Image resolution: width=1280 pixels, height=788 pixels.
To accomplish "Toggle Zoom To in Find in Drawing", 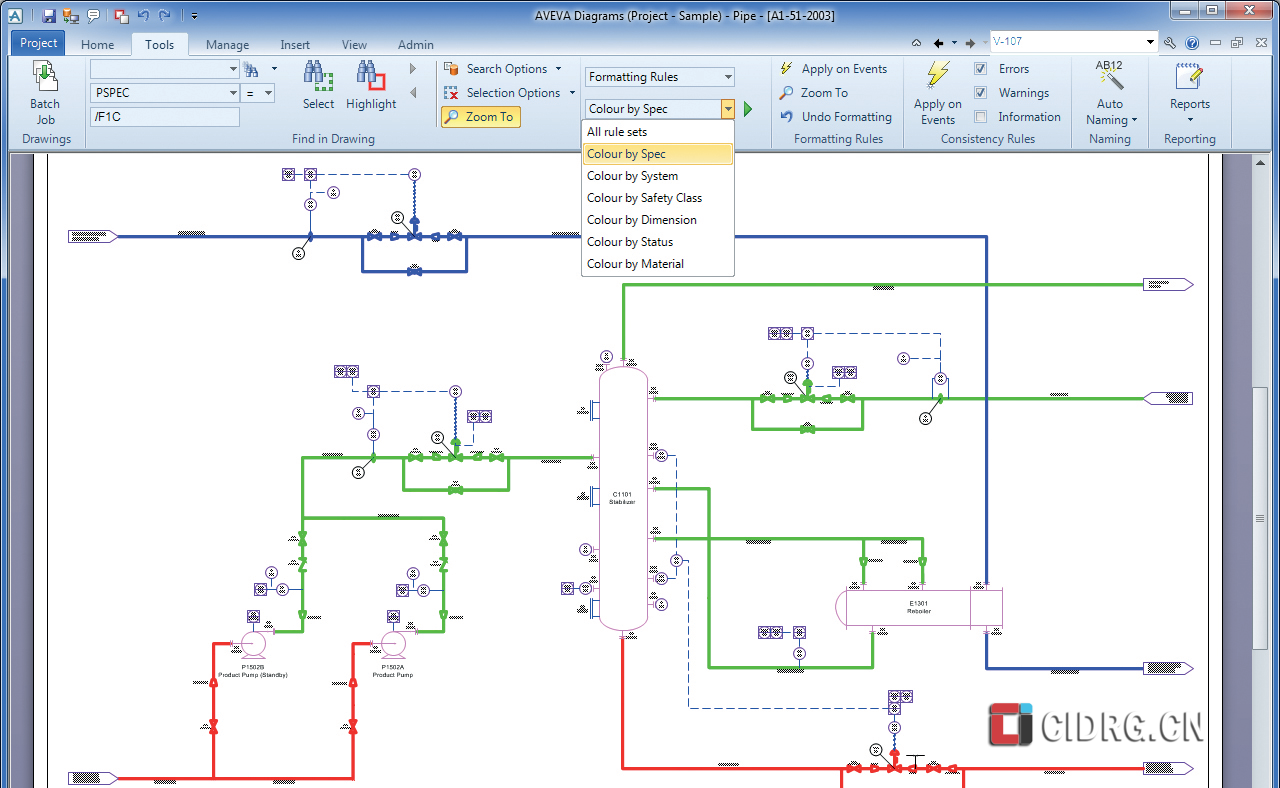I will (x=481, y=117).
